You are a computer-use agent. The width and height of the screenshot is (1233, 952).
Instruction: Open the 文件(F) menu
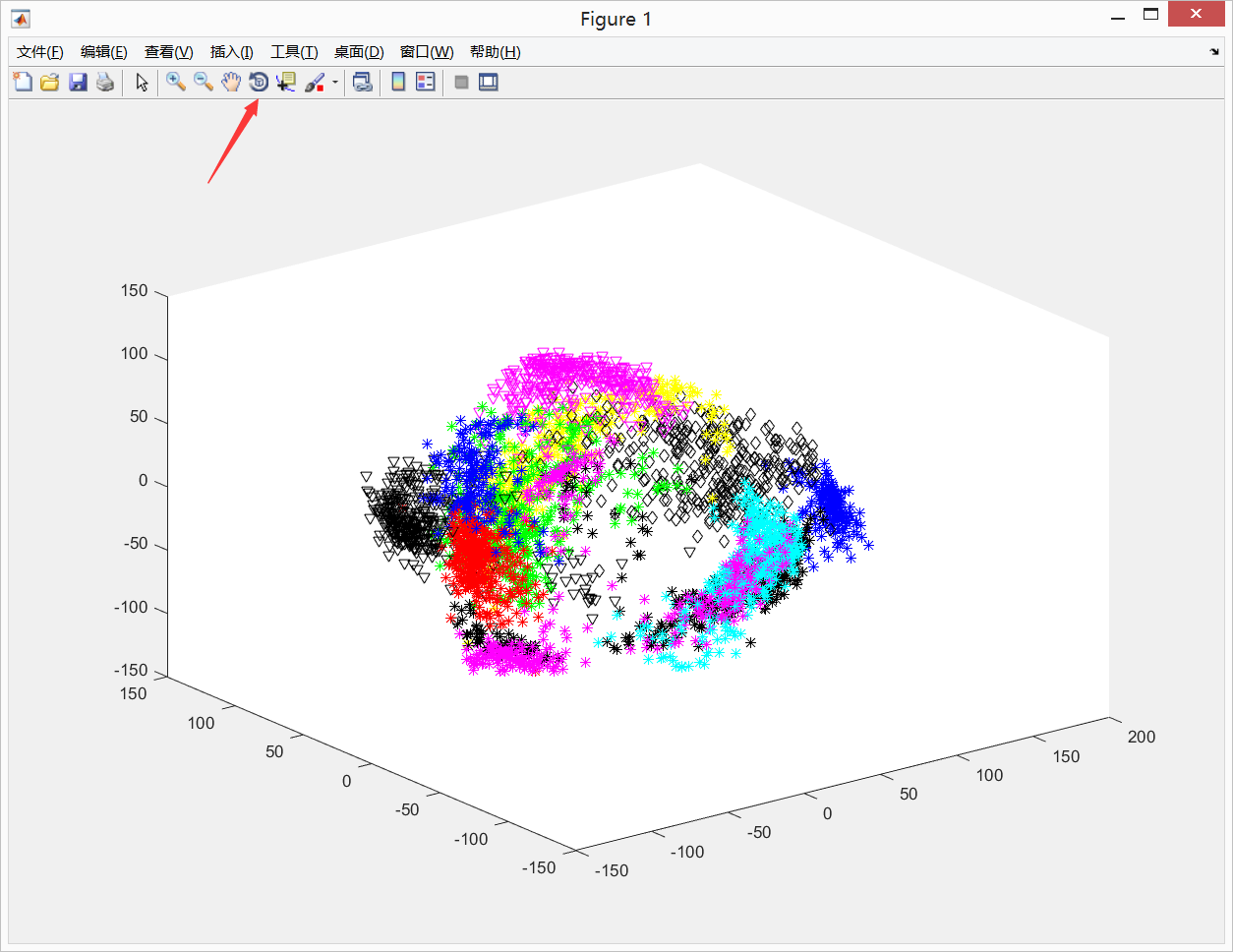tap(40, 52)
